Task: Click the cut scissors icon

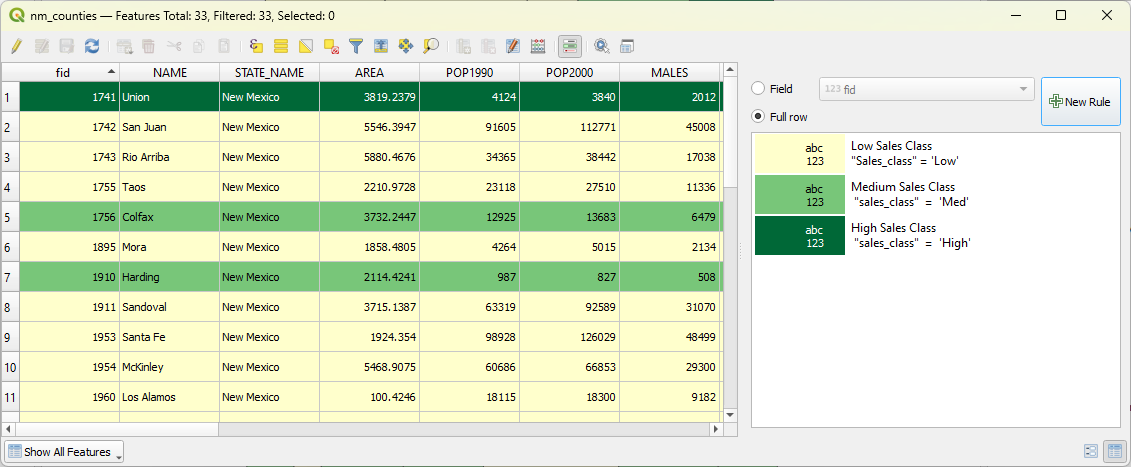Action: pos(174,46)
